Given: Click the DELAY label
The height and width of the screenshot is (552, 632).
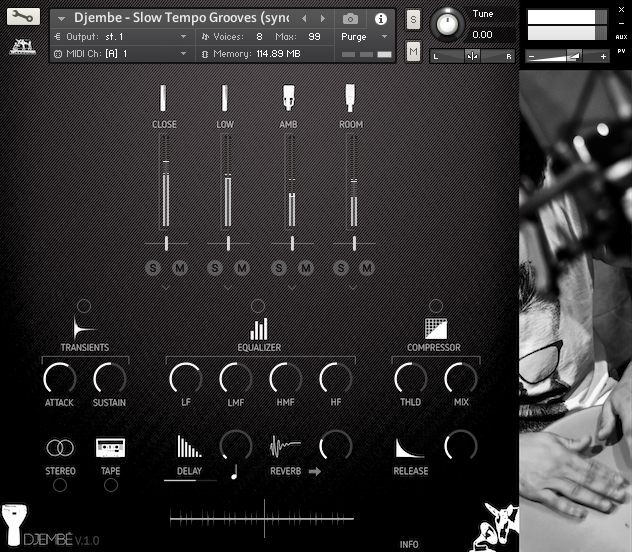Looking at the screenshot, I should [189, 471].
